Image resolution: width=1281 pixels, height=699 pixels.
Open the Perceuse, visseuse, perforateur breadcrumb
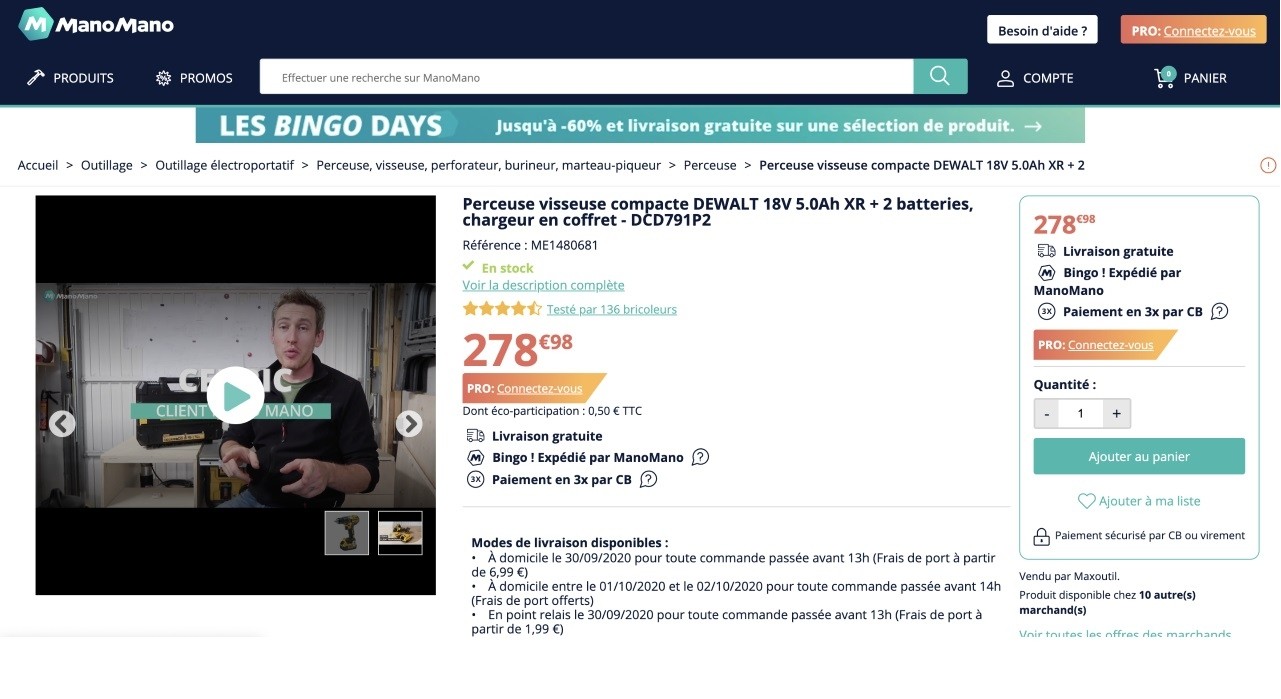click(x=489, y=165)
